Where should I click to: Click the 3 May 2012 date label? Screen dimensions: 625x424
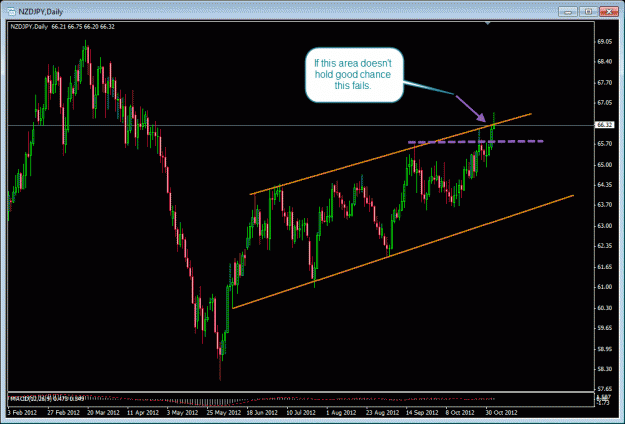pos(182,413)
